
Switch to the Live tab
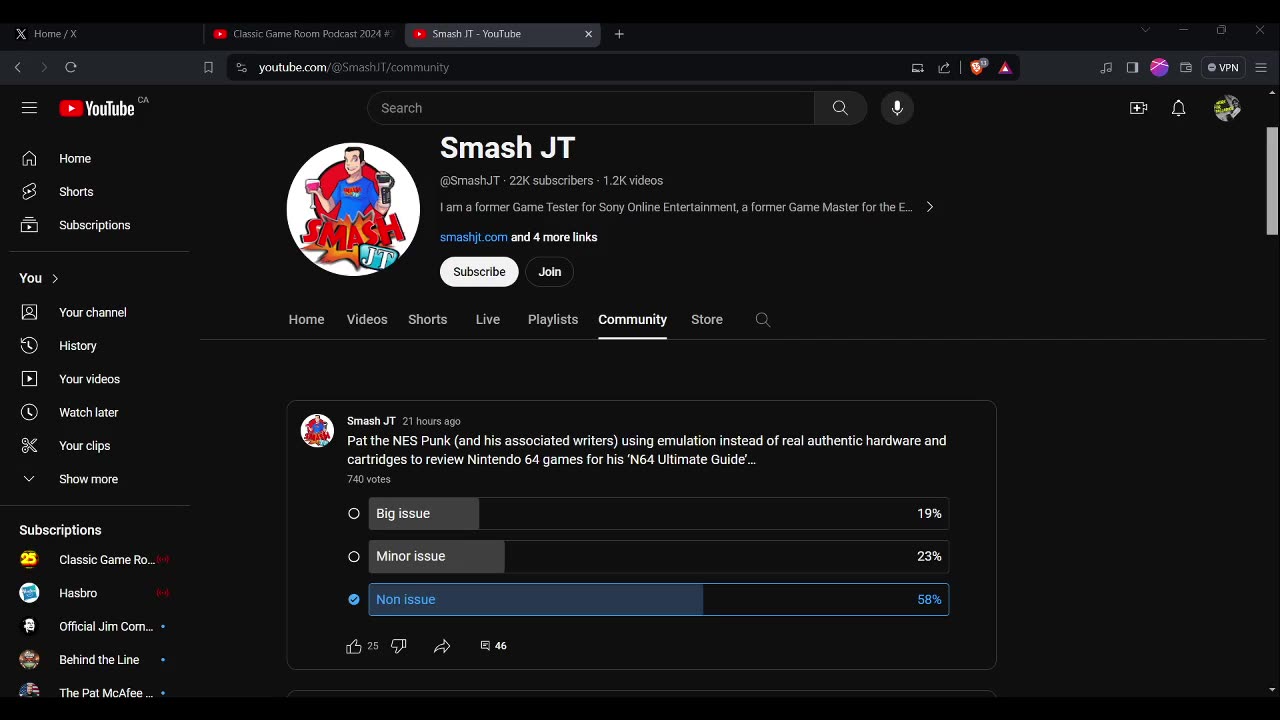(x=488, y=320)
